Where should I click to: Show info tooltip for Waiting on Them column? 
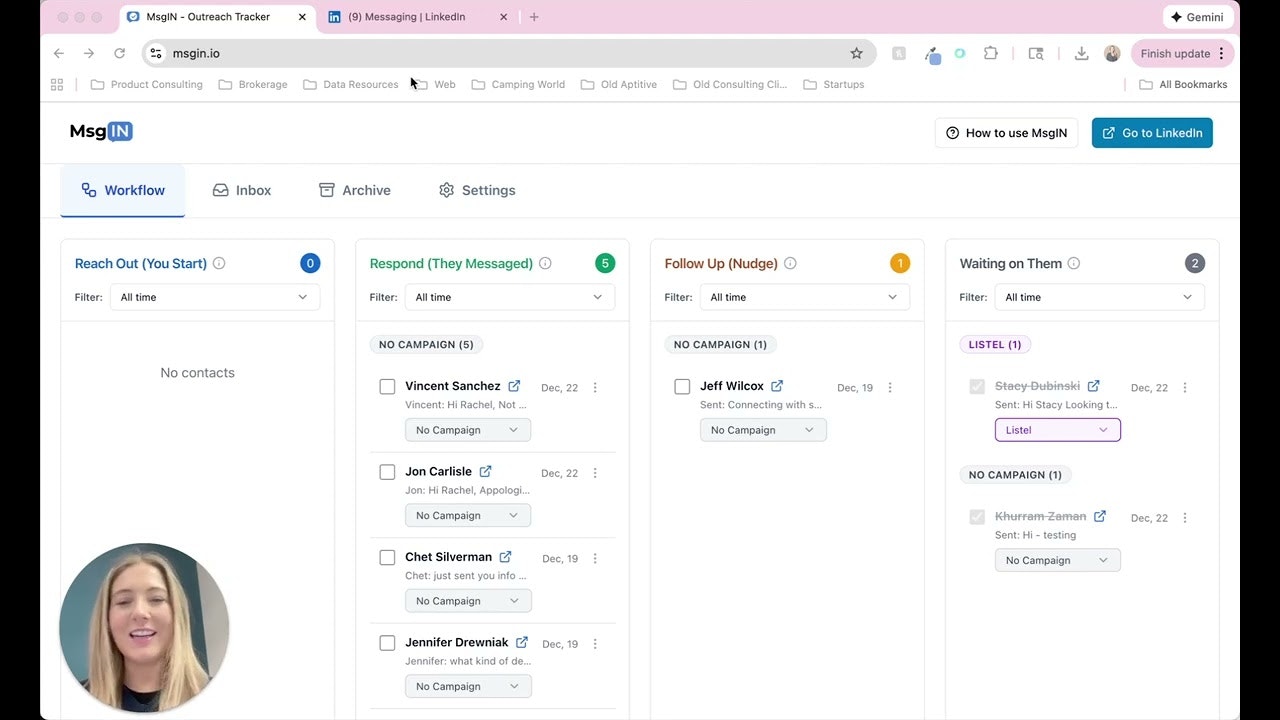pos(1074,264)
